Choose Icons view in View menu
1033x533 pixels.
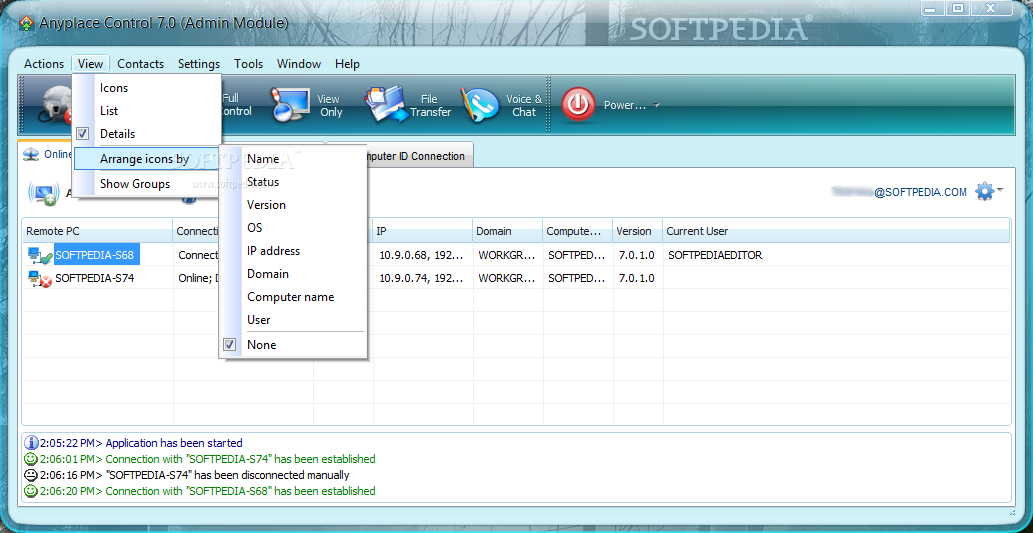click(146, 88)
